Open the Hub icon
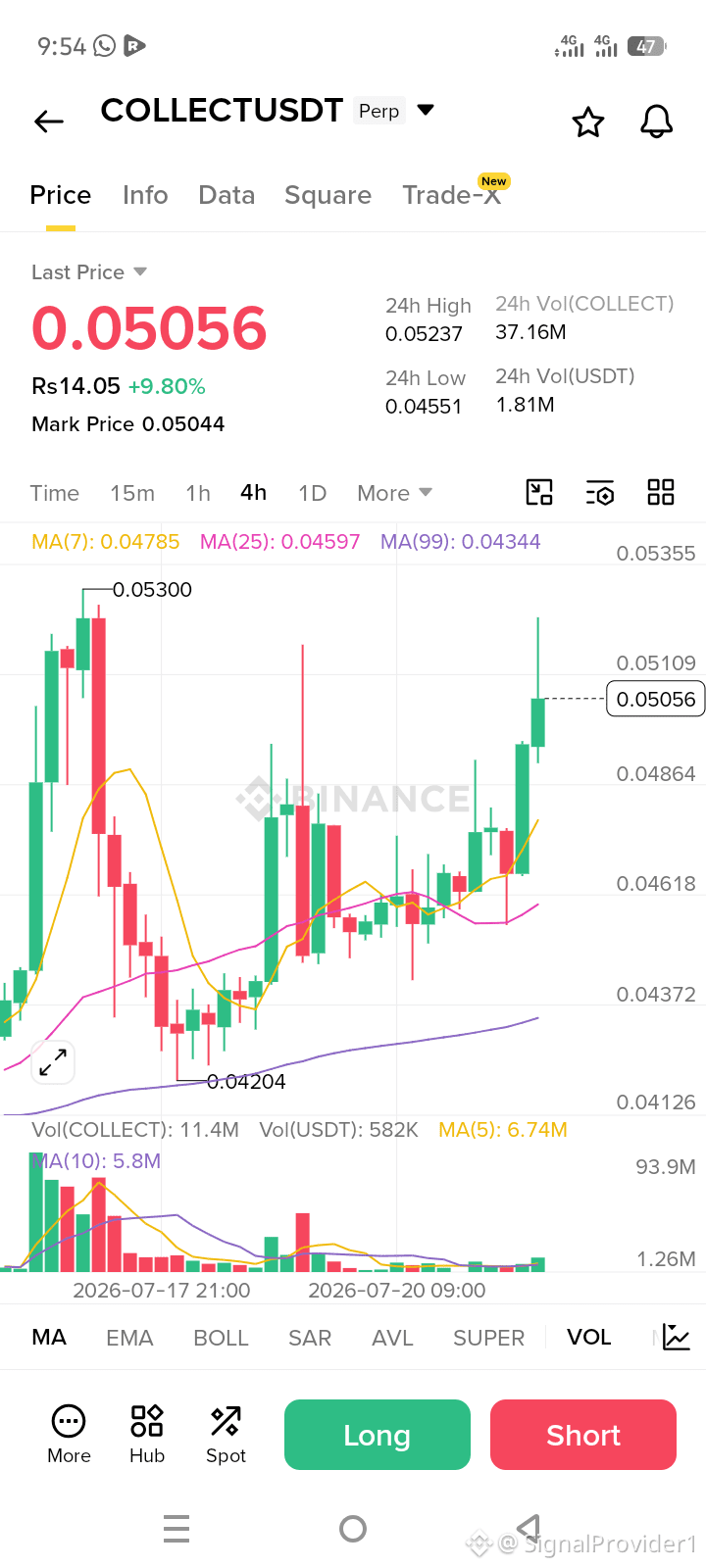Viewport: 706px width, 1568px height. [x=147, y=1435]
